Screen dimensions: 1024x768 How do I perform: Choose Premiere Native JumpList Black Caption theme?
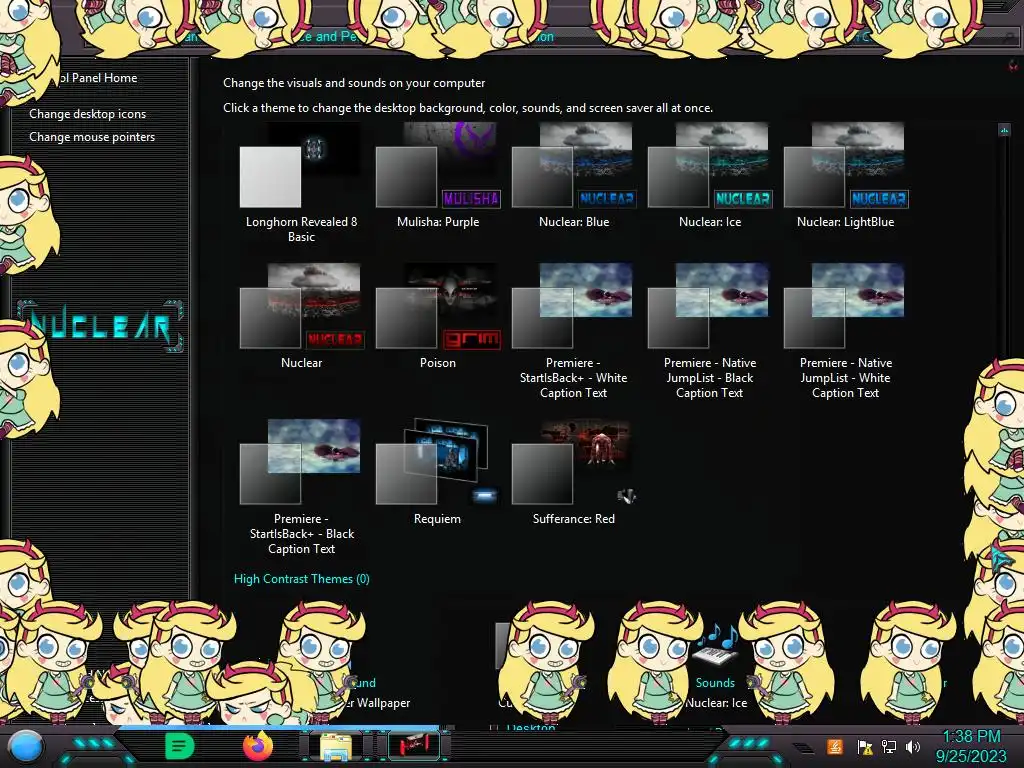(710, 332)
